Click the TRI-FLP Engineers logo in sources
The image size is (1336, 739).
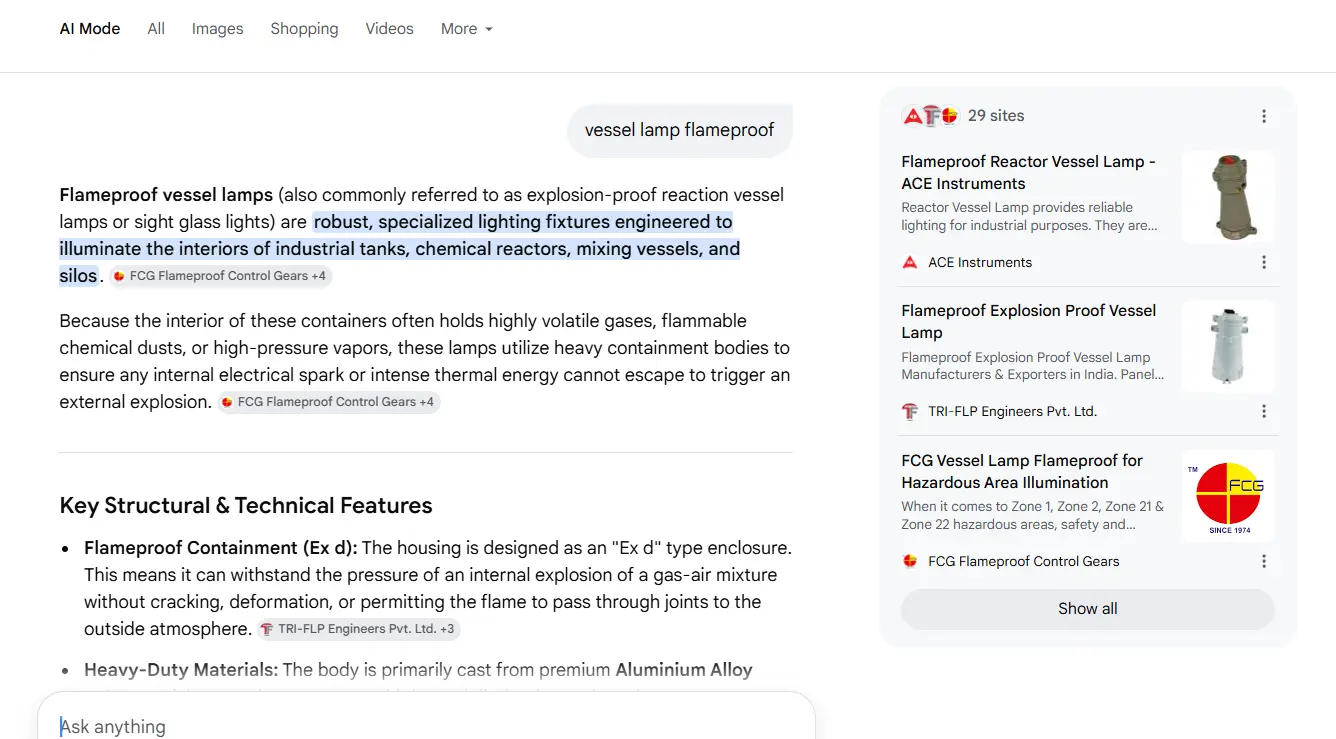tap(910, 411)
